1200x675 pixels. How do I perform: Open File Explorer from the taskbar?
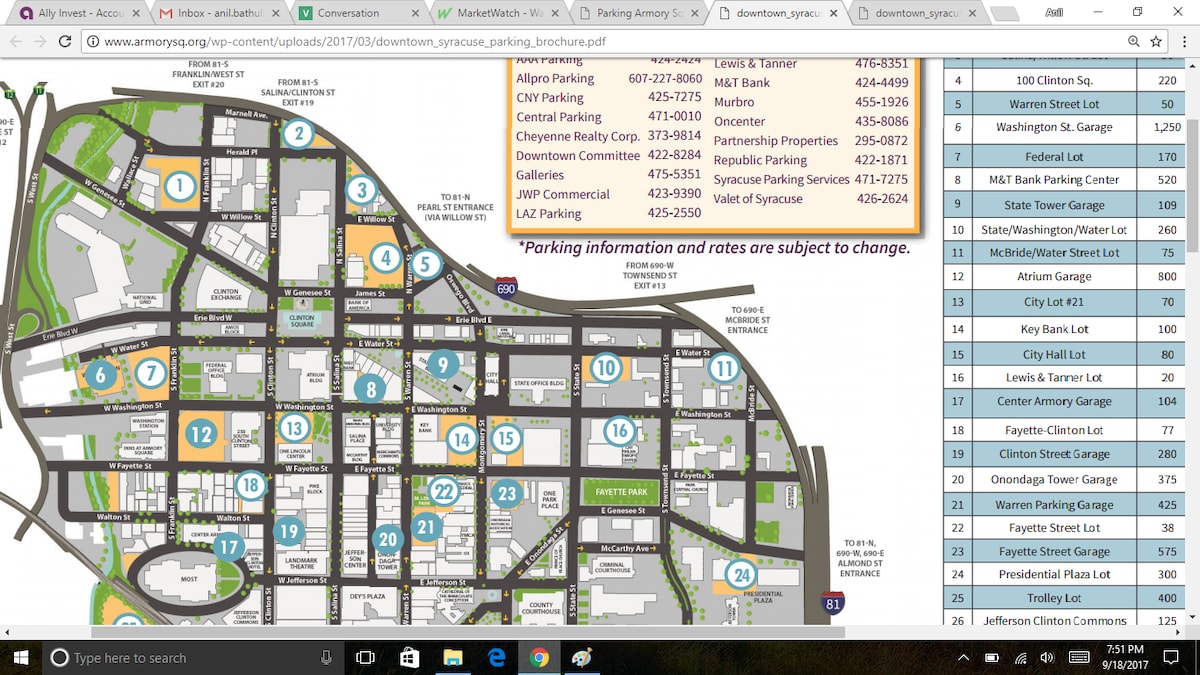[453, 657]
